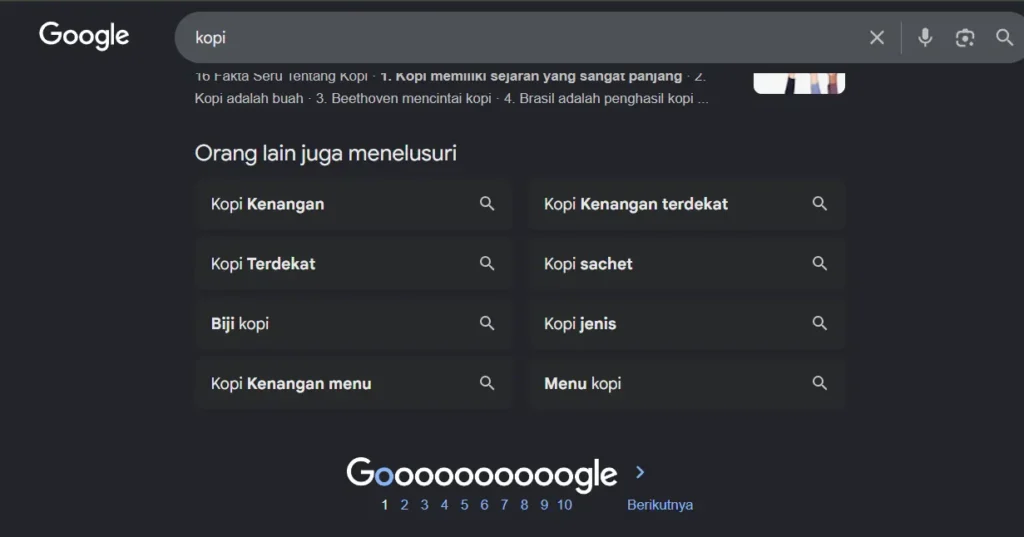Go to results page 4
This screenshot has height=537, width=1024.
coord(444,505)
